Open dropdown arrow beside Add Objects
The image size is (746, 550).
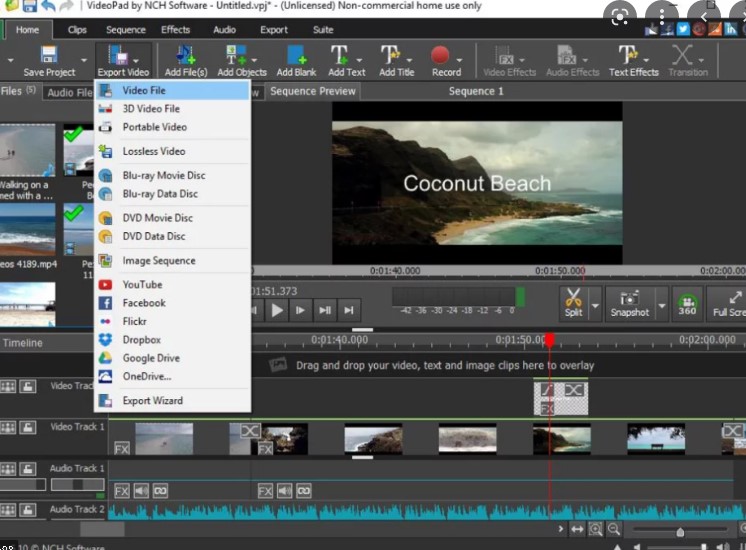pyautogui.click(x=254, y=60)
